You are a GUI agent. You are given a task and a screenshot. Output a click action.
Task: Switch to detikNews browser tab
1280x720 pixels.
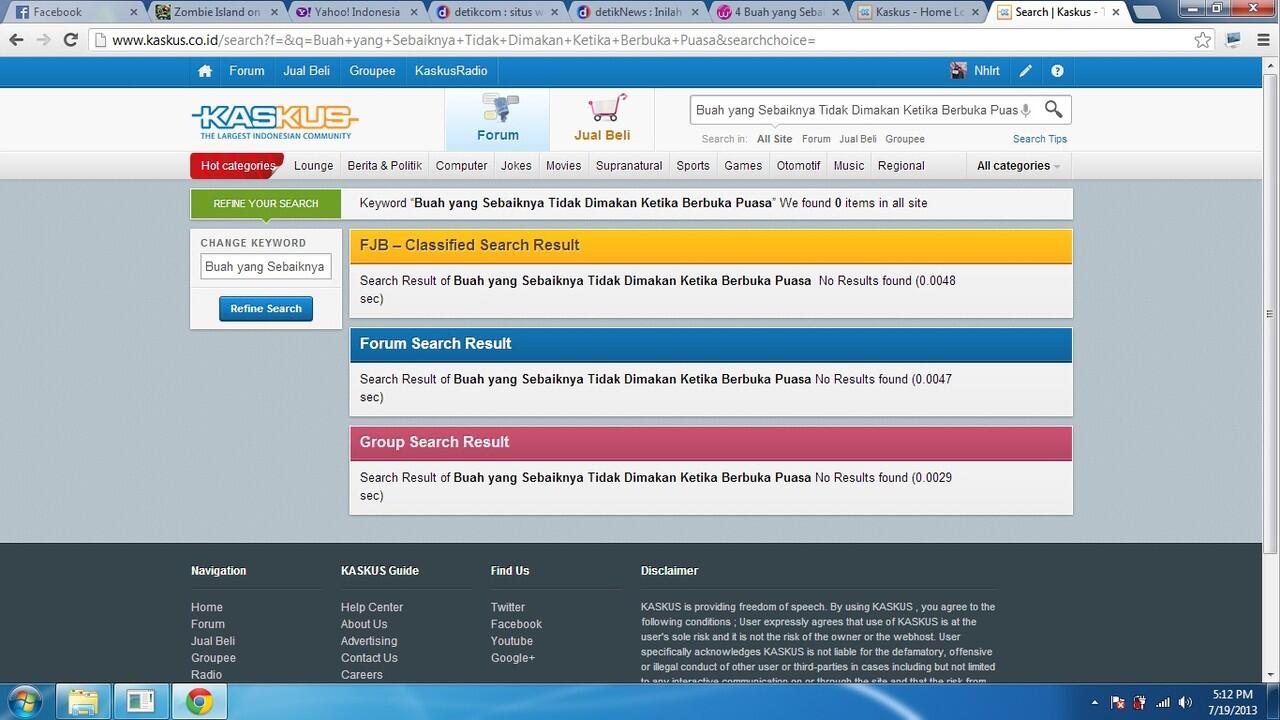pyautogui.click(x=637, y=12)
